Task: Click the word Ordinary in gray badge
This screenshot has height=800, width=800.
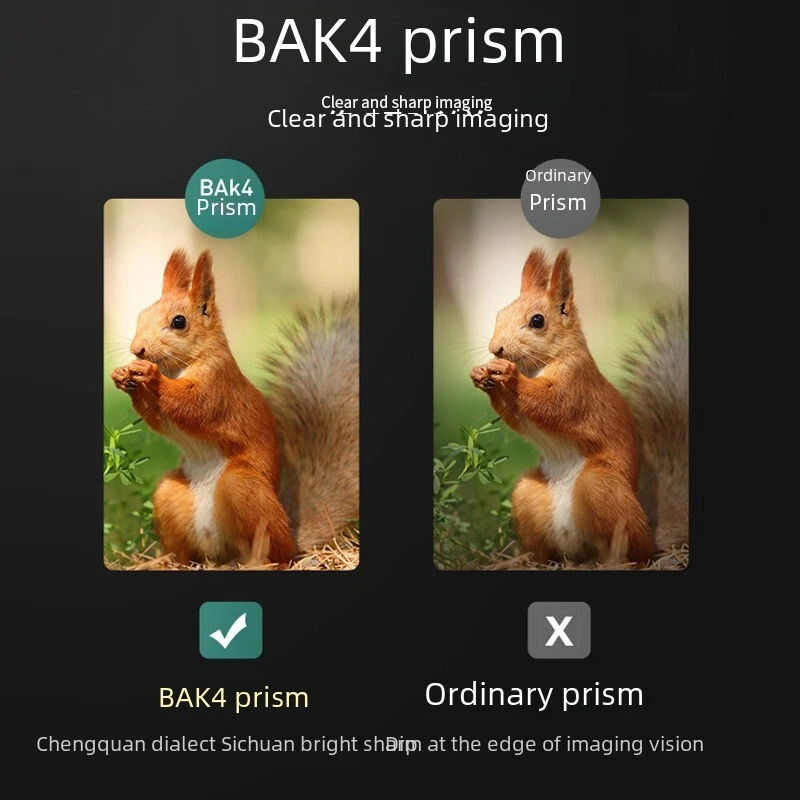Action: [558, 176]
